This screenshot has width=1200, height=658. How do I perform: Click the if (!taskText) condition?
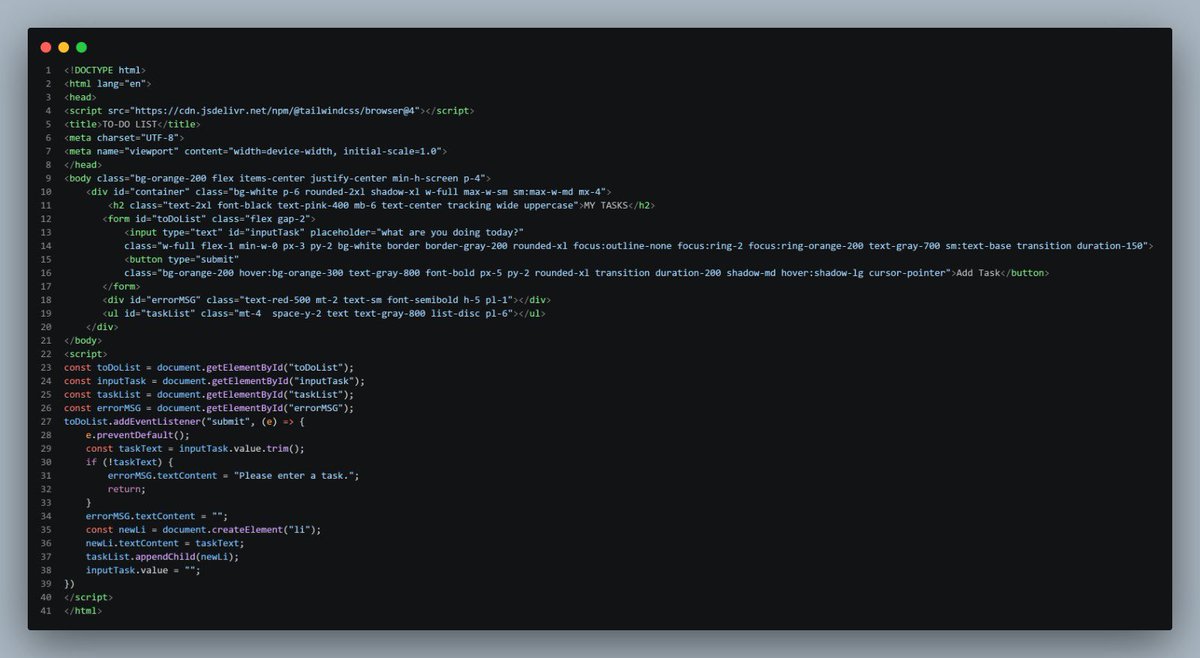click(125, 462)
